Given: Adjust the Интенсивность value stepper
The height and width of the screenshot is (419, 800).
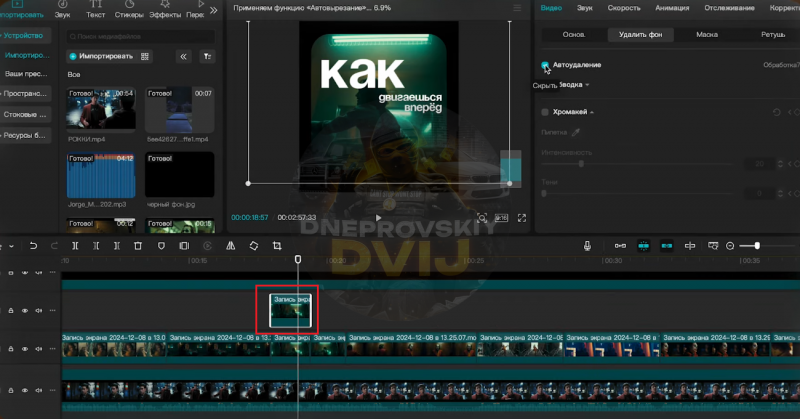Looking at the screenshot, I should click(x=780, y=164).
